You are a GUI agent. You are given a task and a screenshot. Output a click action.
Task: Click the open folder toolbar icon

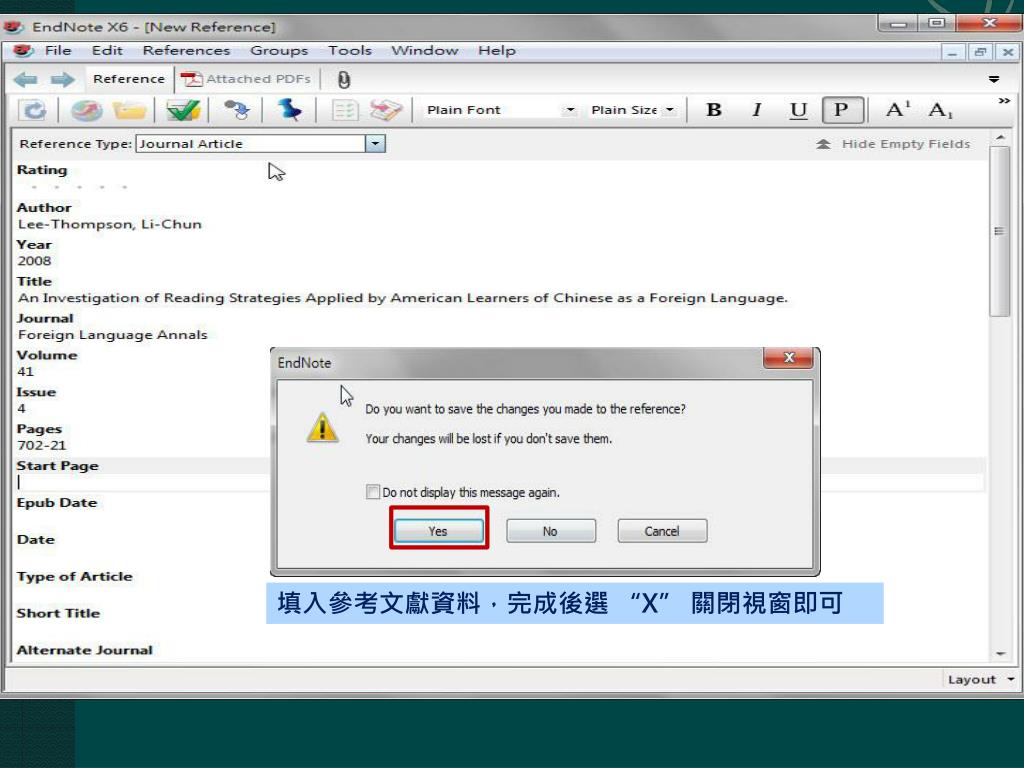pos(129,110)
